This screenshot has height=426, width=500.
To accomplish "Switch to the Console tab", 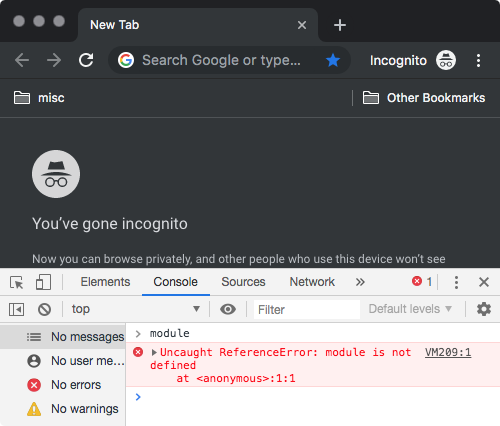I will pyautogui.click(x=176, y=282).
